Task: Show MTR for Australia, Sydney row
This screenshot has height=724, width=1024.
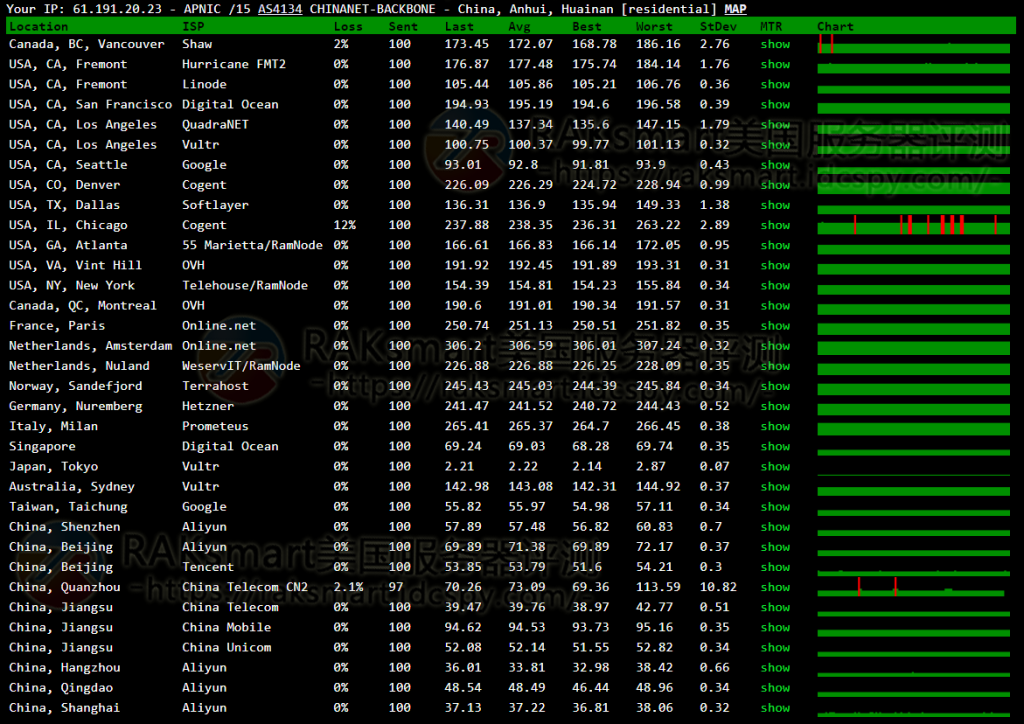Action: coord(775,487)
